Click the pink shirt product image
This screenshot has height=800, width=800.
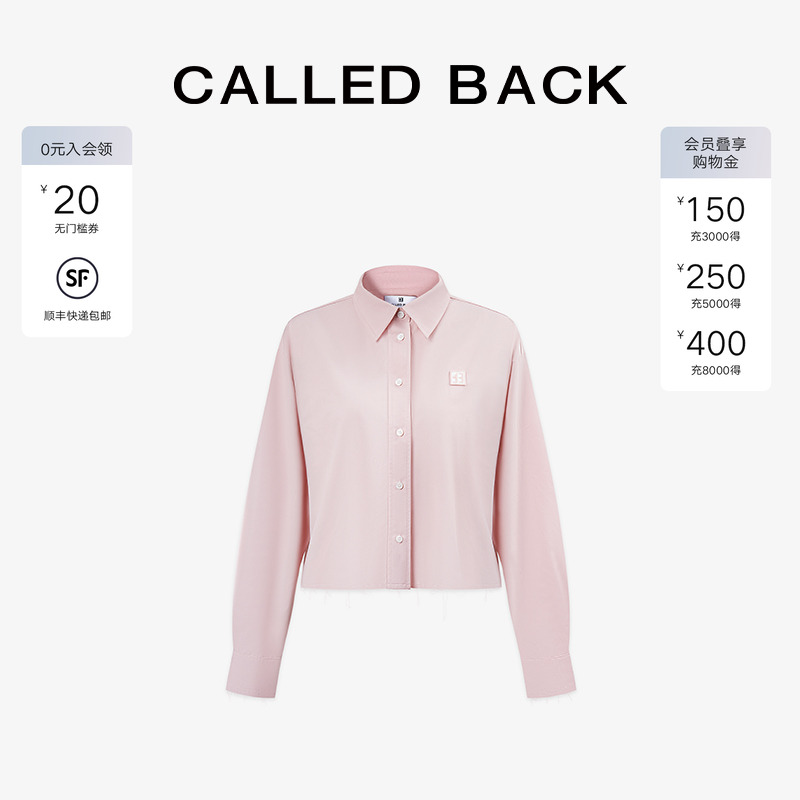coord(401,481)
